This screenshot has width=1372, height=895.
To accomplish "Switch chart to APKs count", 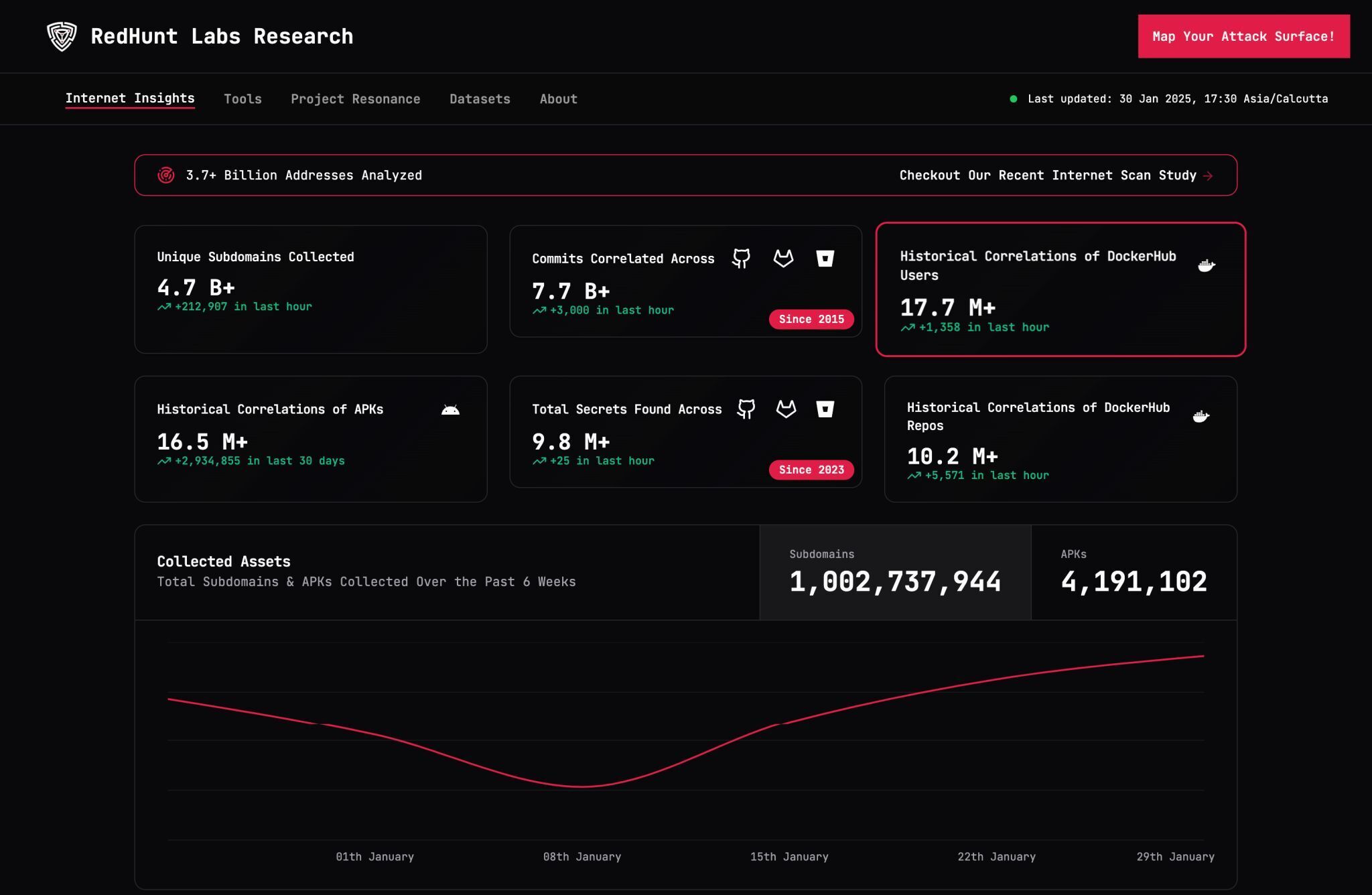I will tap(1133, 573).
